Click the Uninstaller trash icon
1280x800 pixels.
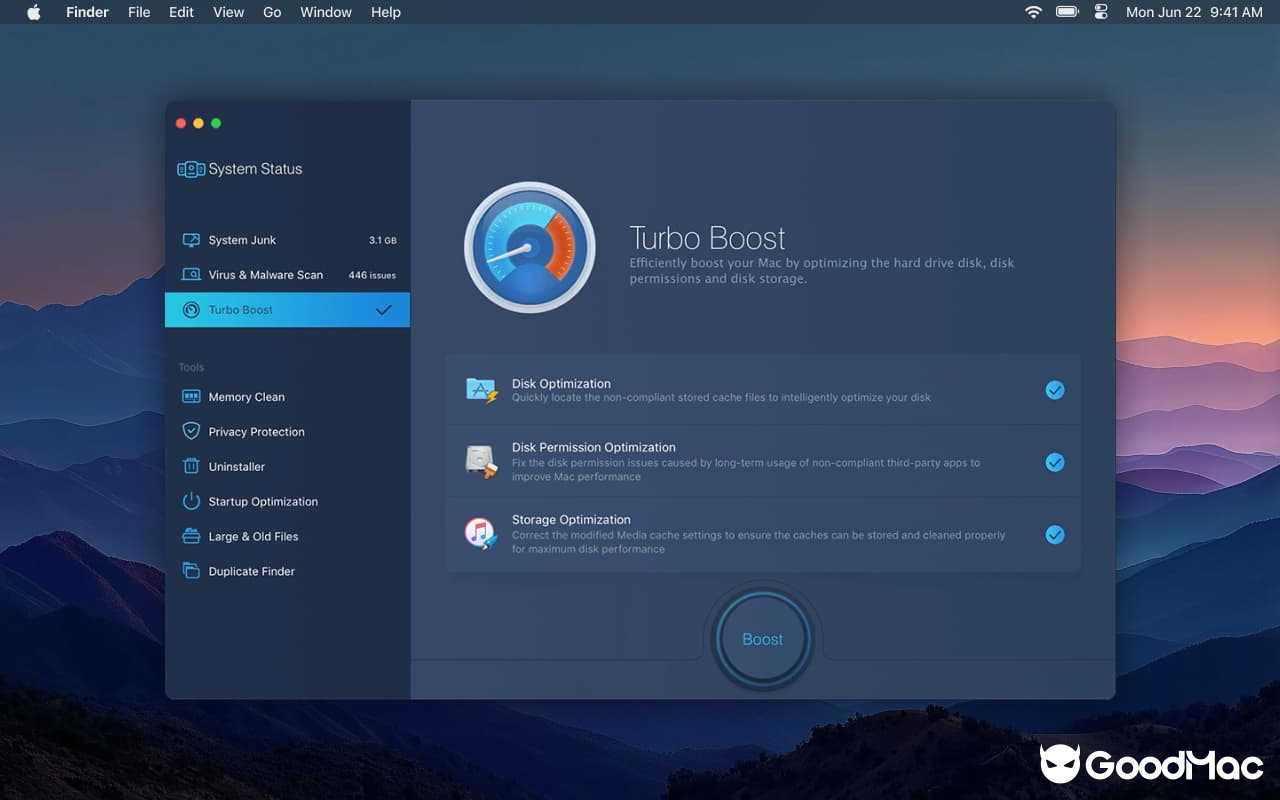[191, 466]
